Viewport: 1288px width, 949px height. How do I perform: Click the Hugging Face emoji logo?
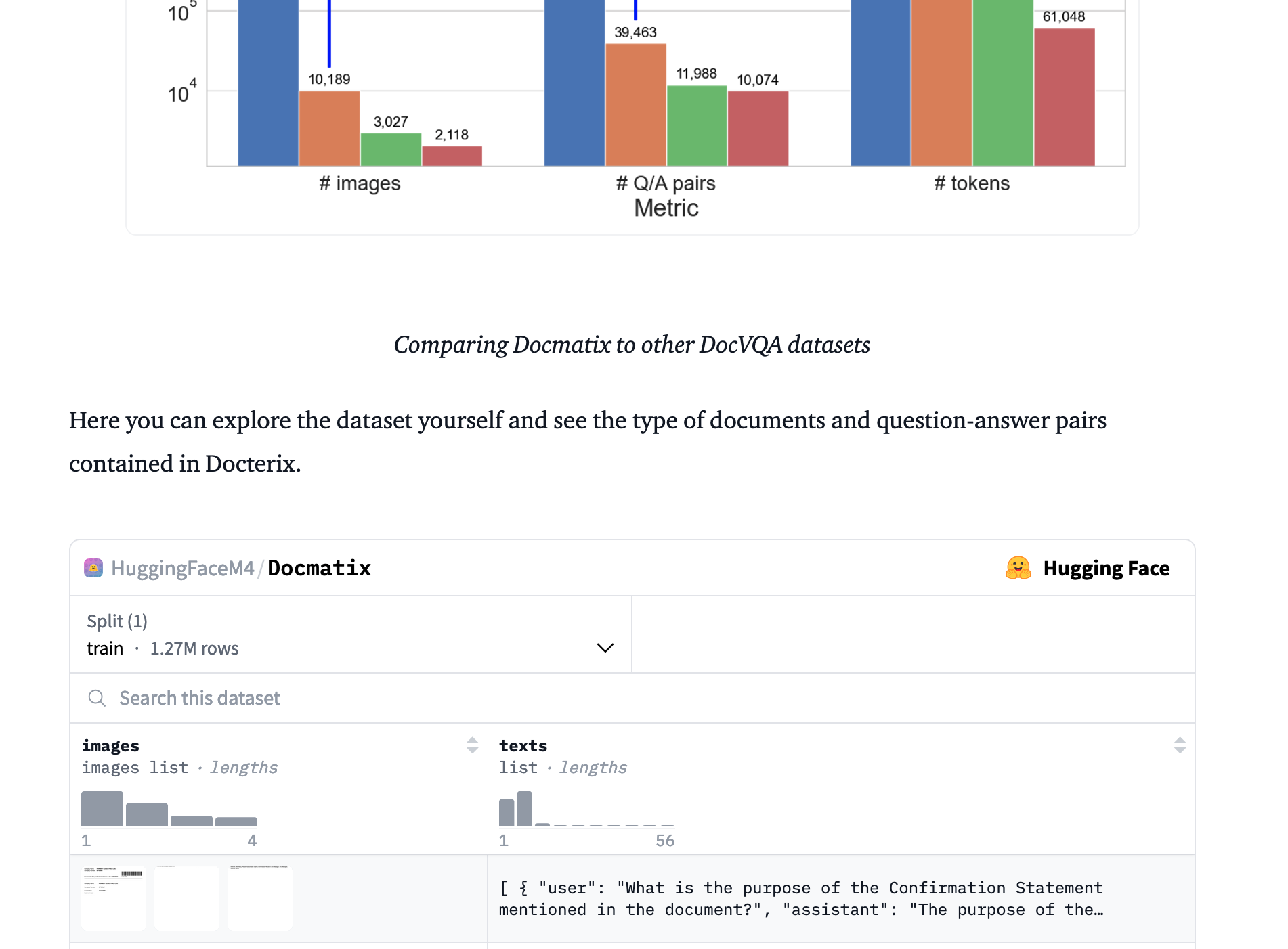(x=1018, y=568)
